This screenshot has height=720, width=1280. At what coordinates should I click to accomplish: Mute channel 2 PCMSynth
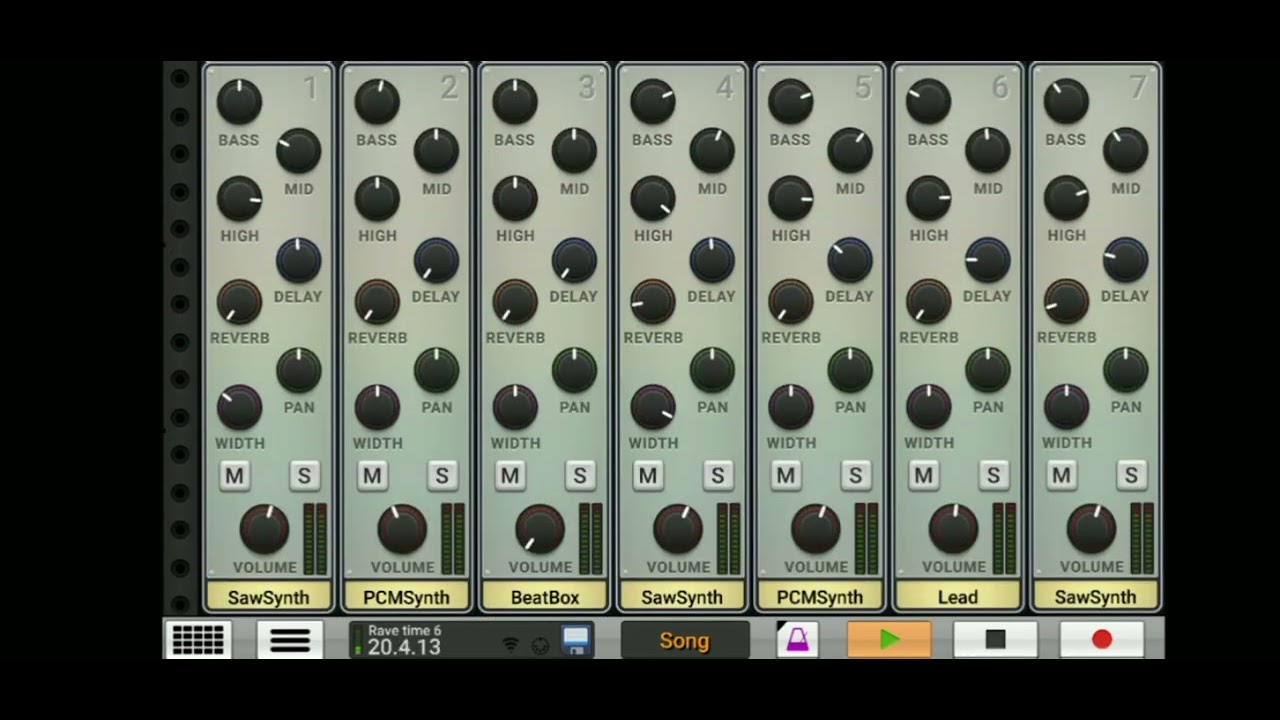373,476
